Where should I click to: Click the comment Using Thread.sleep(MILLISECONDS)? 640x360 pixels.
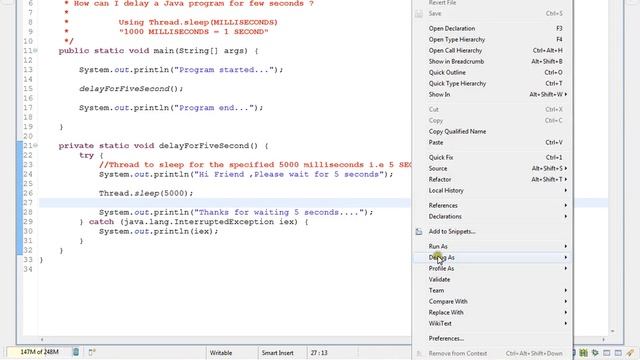pos(198,22)
